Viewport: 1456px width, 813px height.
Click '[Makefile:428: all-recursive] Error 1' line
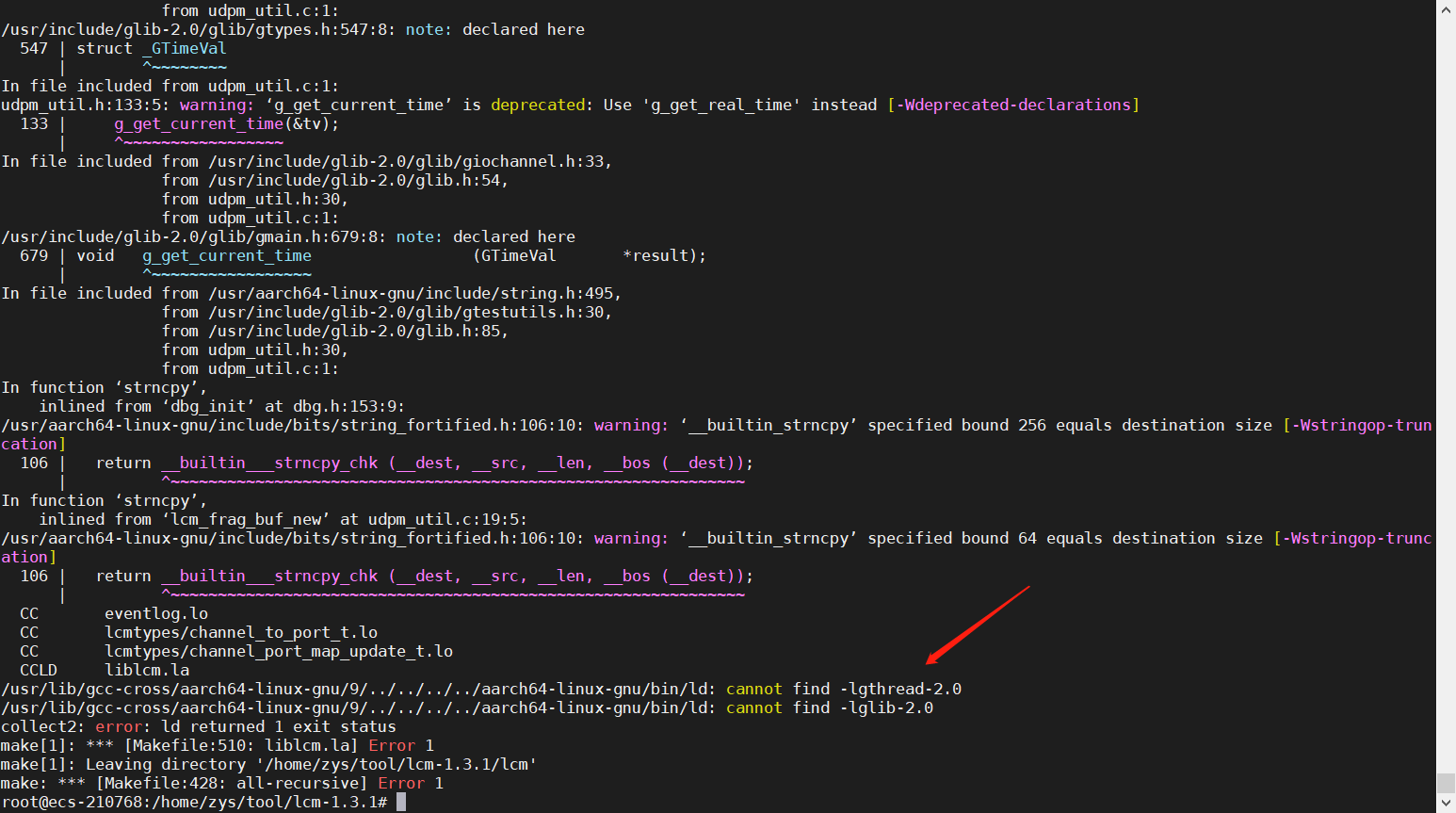222,783
